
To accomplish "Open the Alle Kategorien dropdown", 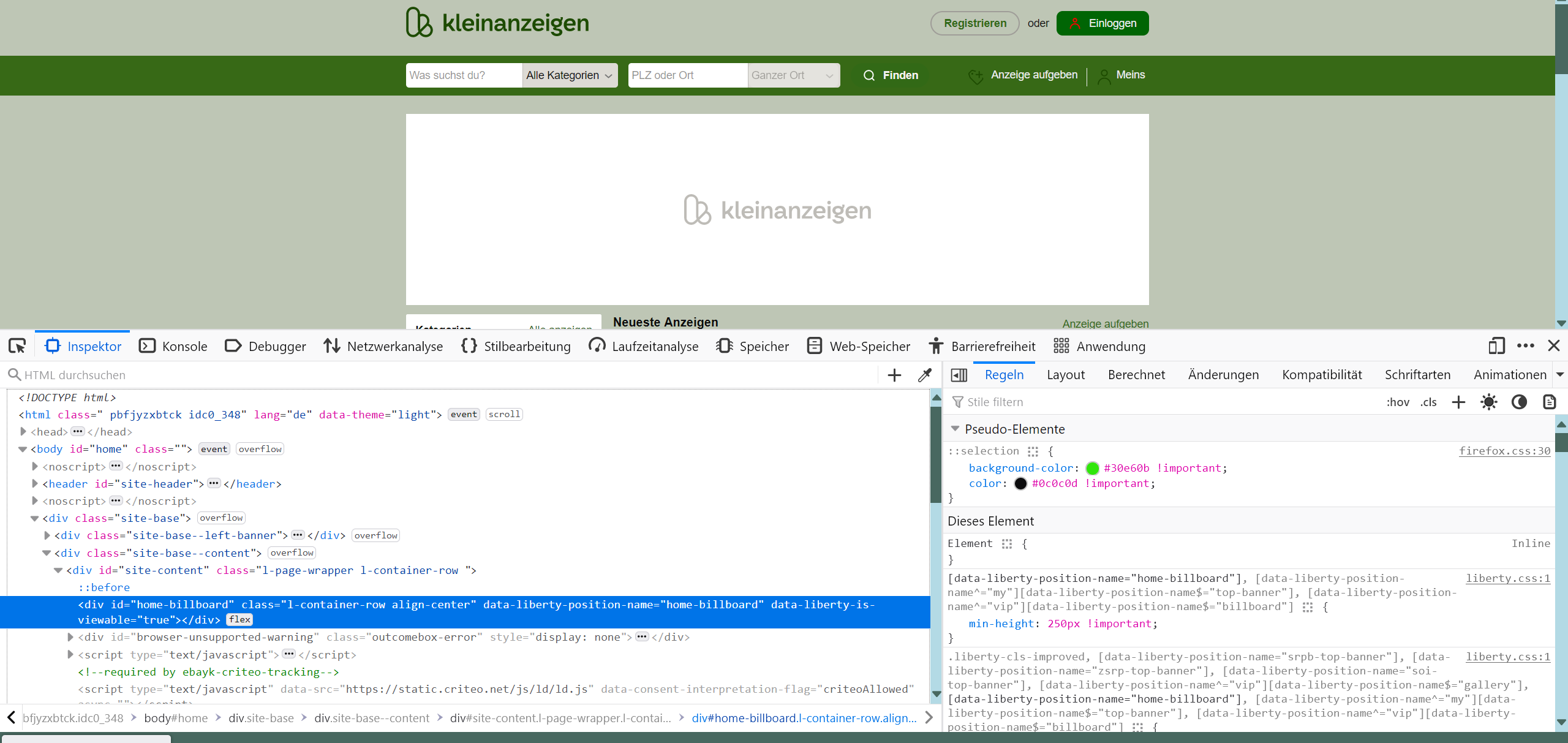I will click(569, 75).
